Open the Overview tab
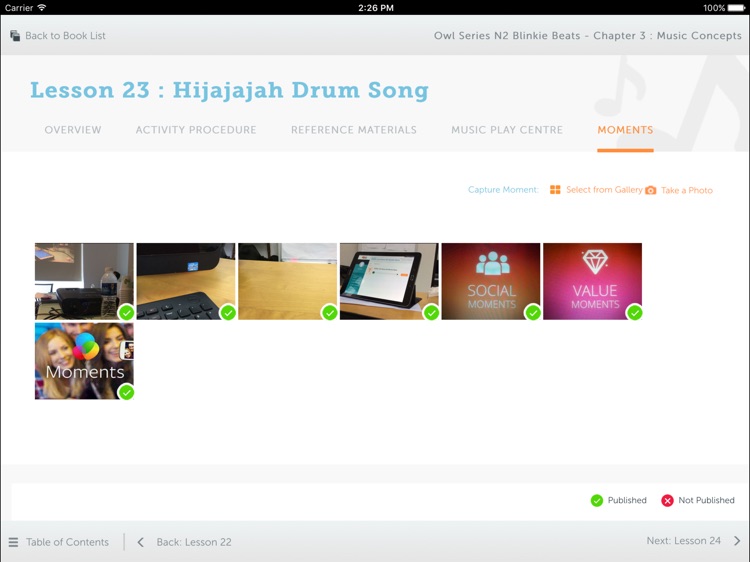The image size is (750, 562). (x=73, y=130)
